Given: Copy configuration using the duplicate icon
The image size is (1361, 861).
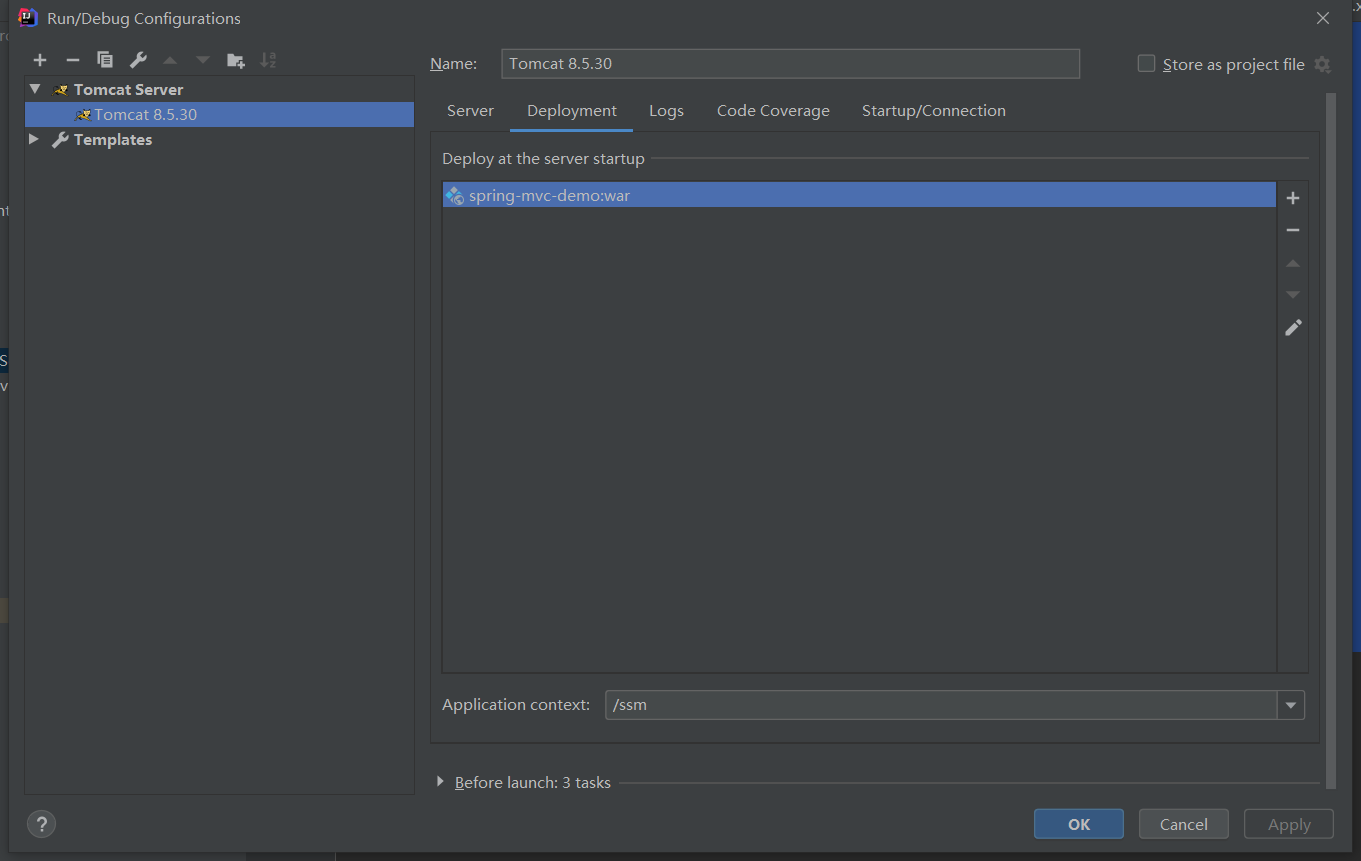Looking at the screenshot, I should 104,60.
